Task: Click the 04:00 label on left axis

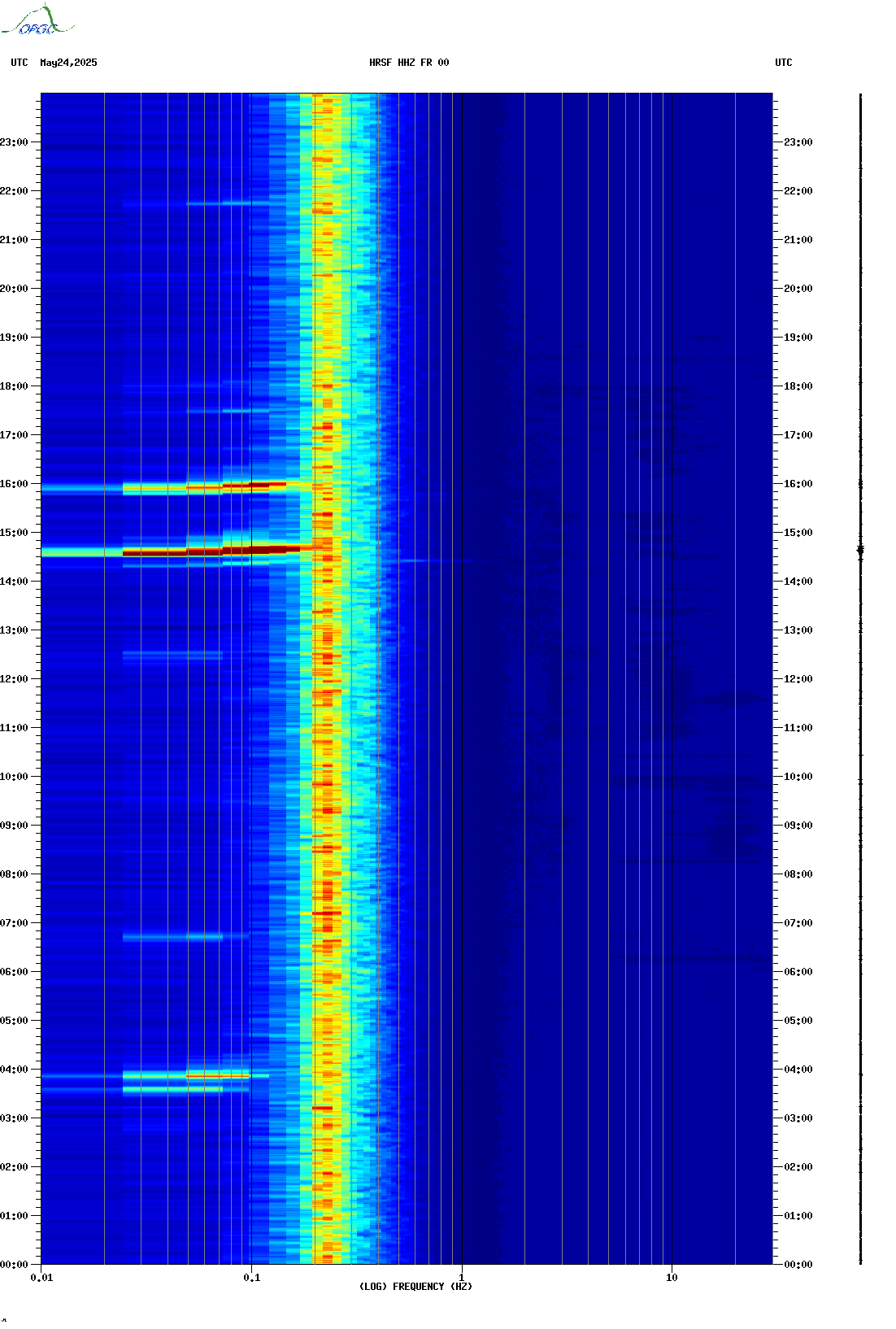Action: 14,1070
